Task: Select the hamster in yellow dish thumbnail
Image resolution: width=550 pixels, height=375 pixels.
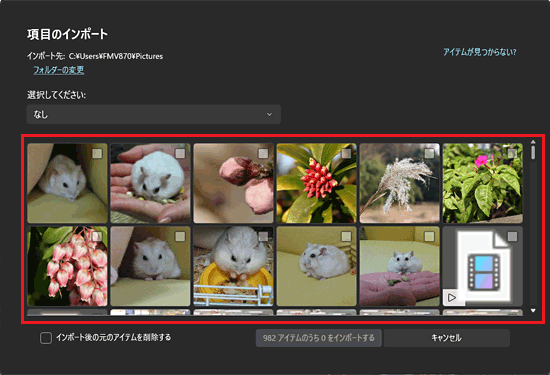Action: [233, 266]
